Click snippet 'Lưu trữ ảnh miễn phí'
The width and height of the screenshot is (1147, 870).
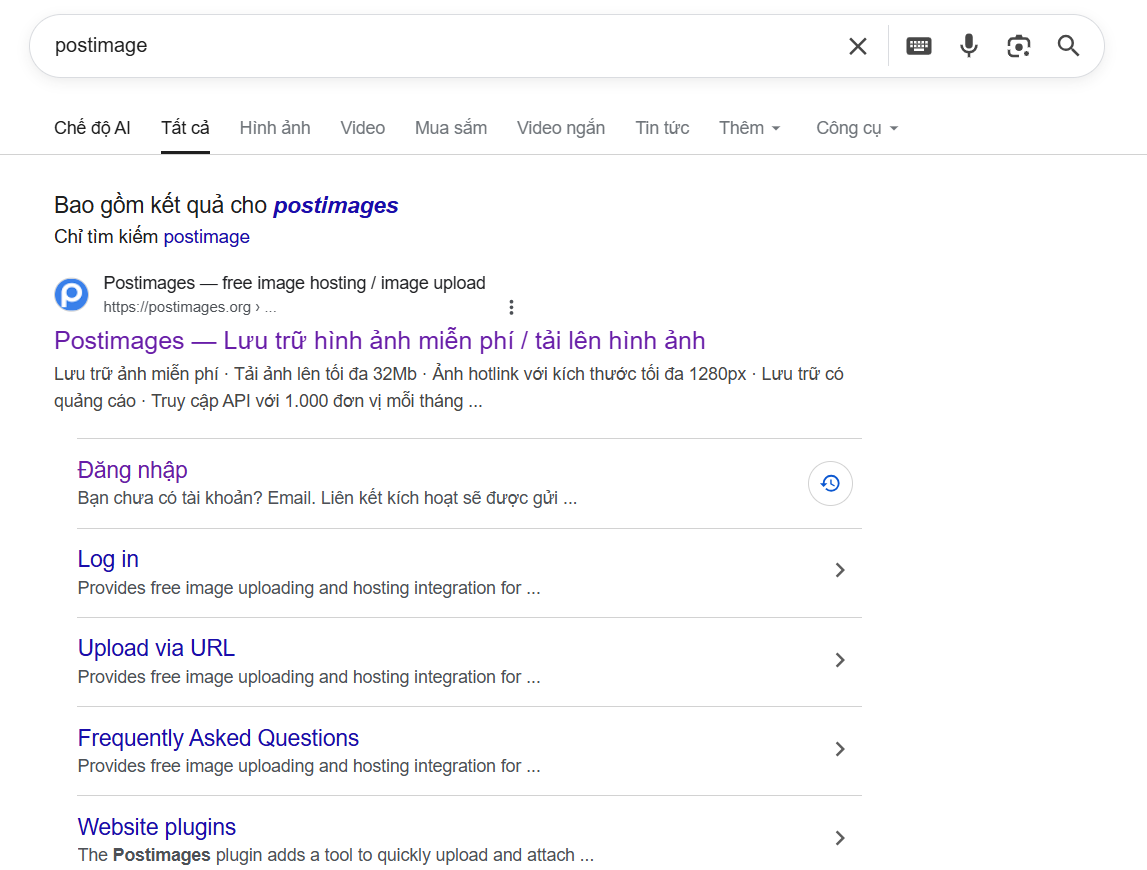(x=136, y=374)
